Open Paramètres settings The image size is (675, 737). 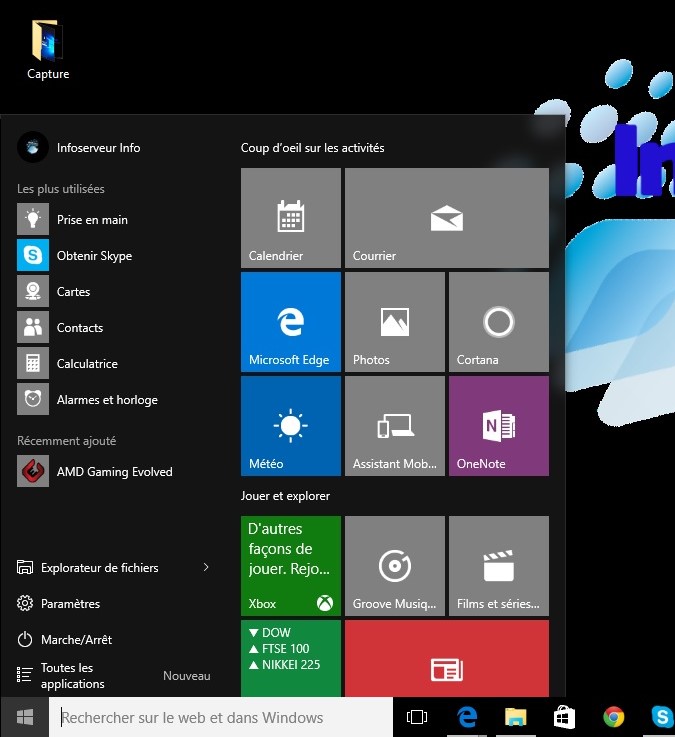59,604
